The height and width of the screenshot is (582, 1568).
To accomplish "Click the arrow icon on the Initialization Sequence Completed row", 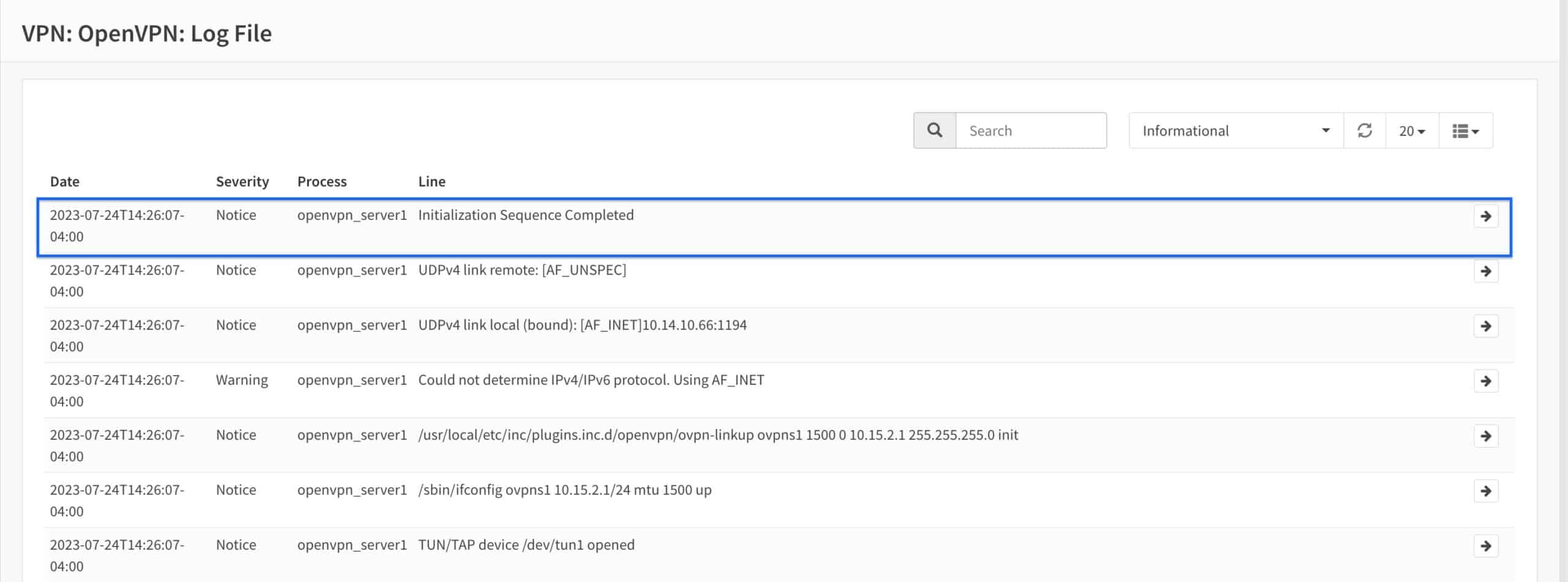I will point(1487,216).
